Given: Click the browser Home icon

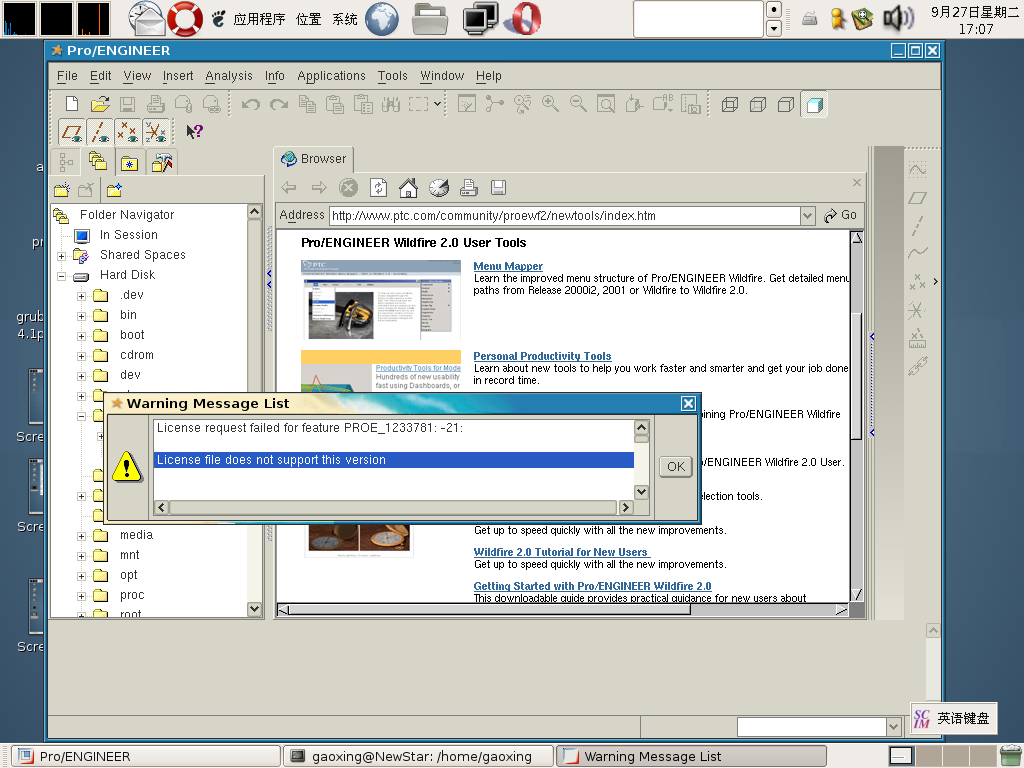Looking at the screenshot, I should [408, 188].
